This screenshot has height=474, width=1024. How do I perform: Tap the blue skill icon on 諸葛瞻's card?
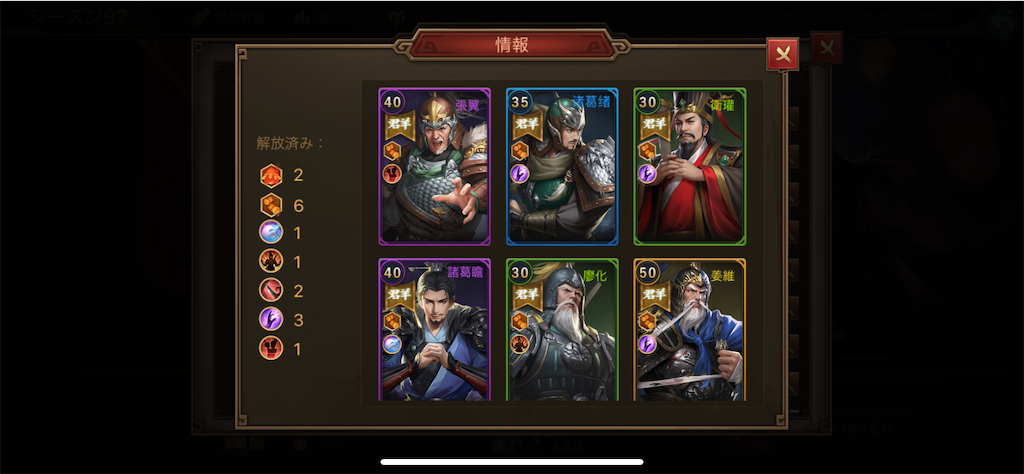coord(392,344)
